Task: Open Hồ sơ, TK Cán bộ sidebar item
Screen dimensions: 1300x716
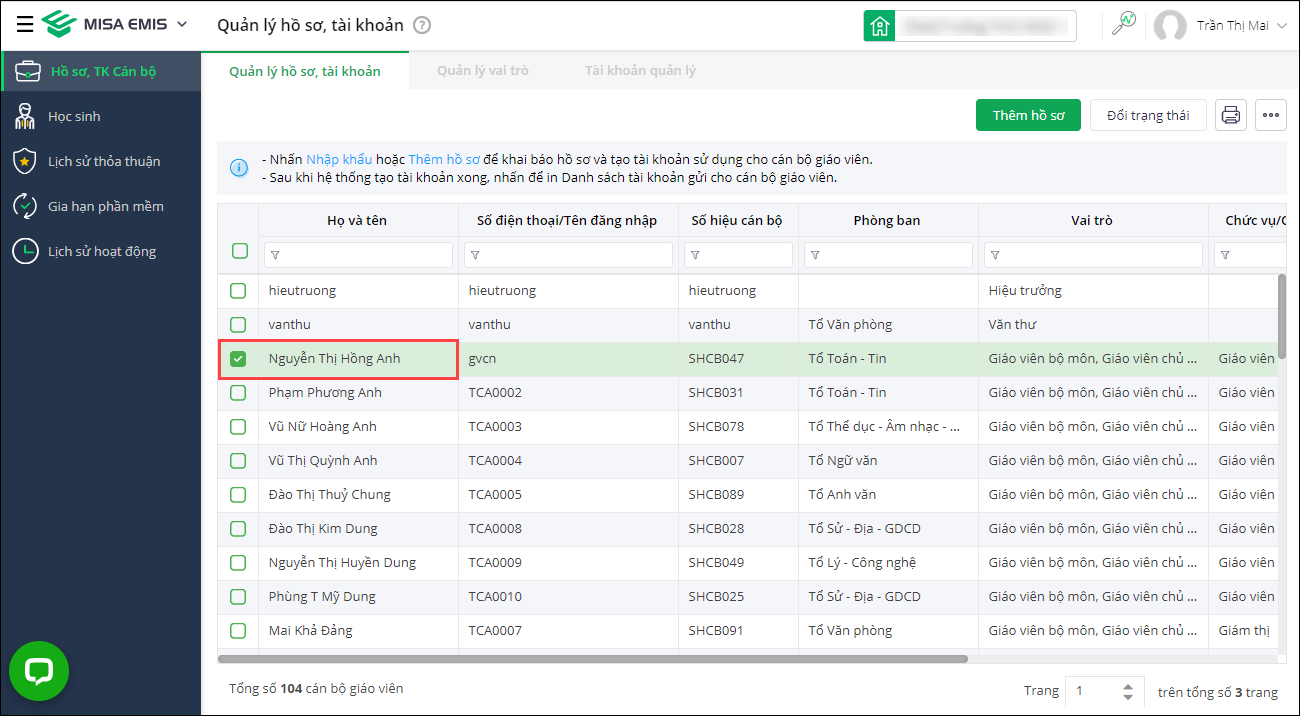Action: point(101,71)
